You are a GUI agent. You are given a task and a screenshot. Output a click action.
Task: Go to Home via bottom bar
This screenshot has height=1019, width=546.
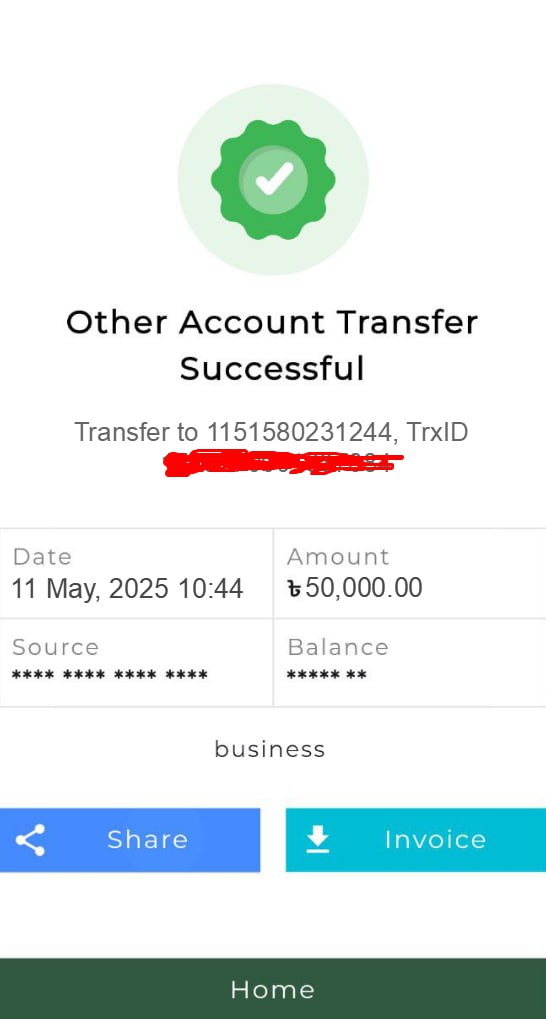(x=273, y=989)
